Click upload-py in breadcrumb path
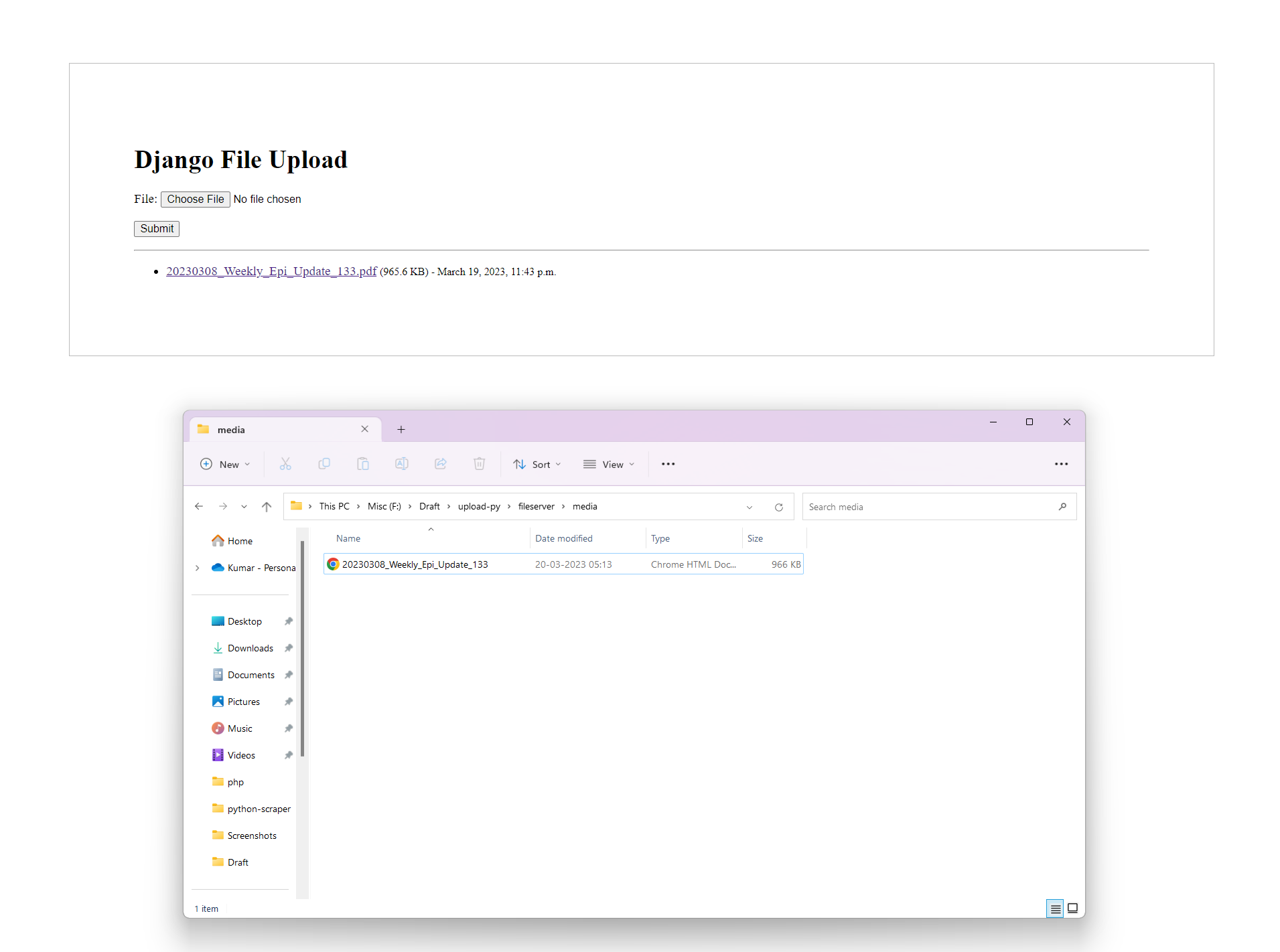This screenshot has width=1280, height=952. pyautogui.click(x=479, y=507)
